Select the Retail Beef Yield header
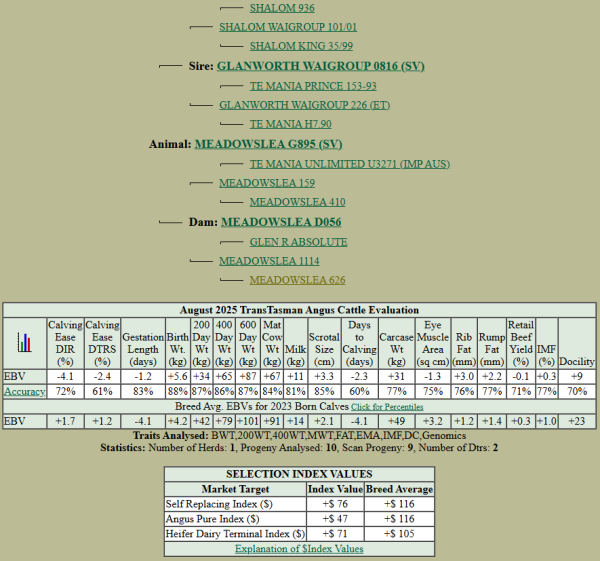 pyautogui.click(x=521, y=343)
